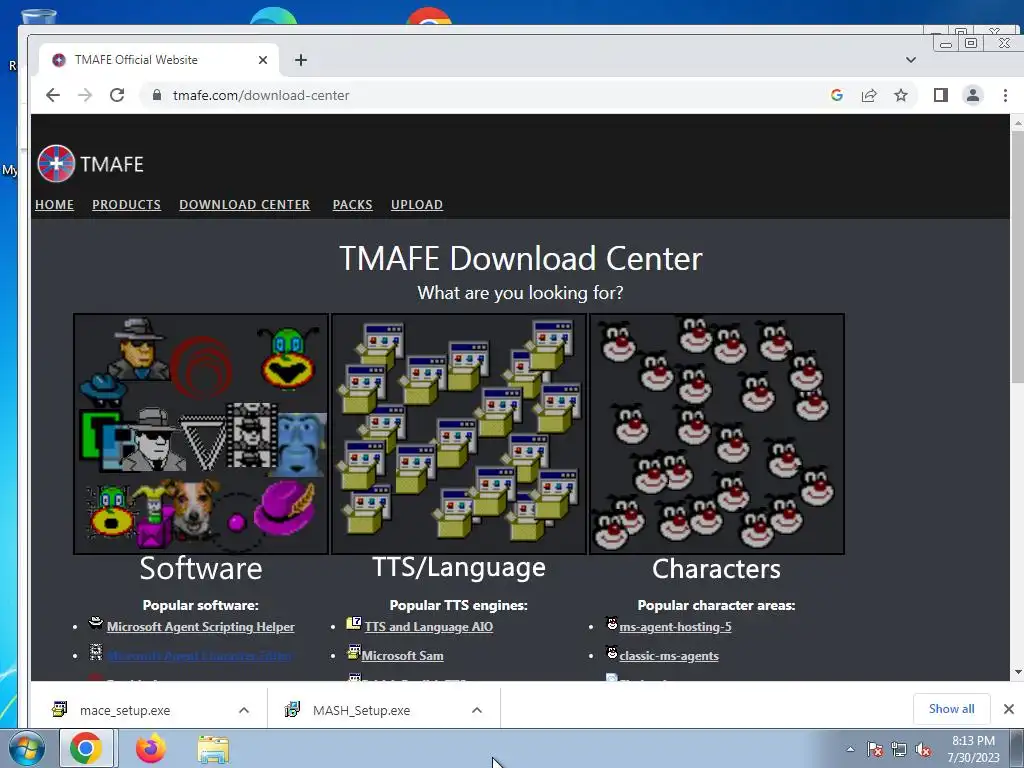The image size is (1024, 768).
Task: Click the browser forward arrow
Action: (x=85, y=95)
